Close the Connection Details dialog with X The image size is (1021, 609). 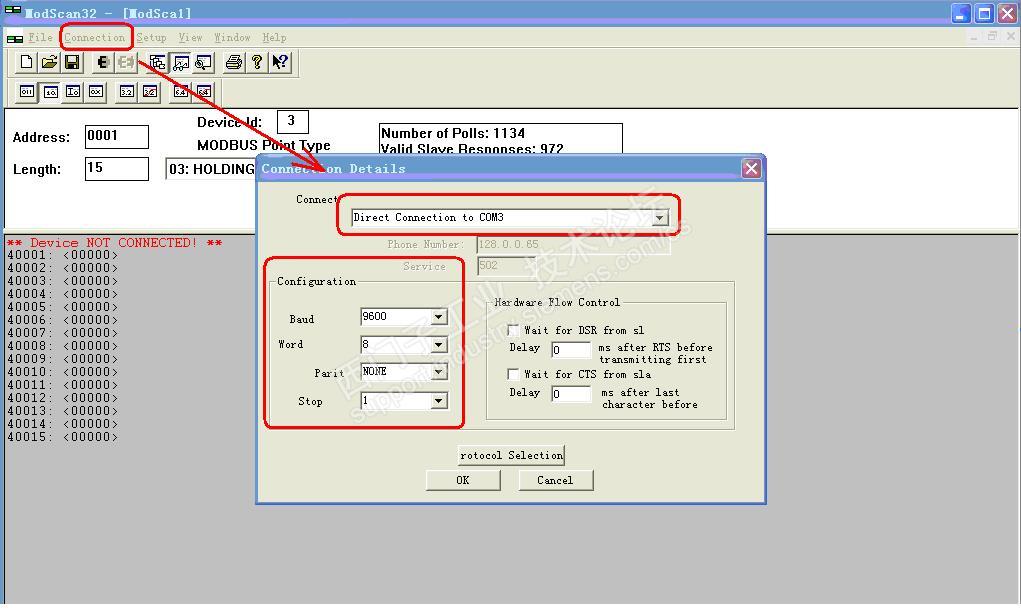coord(751,169)
